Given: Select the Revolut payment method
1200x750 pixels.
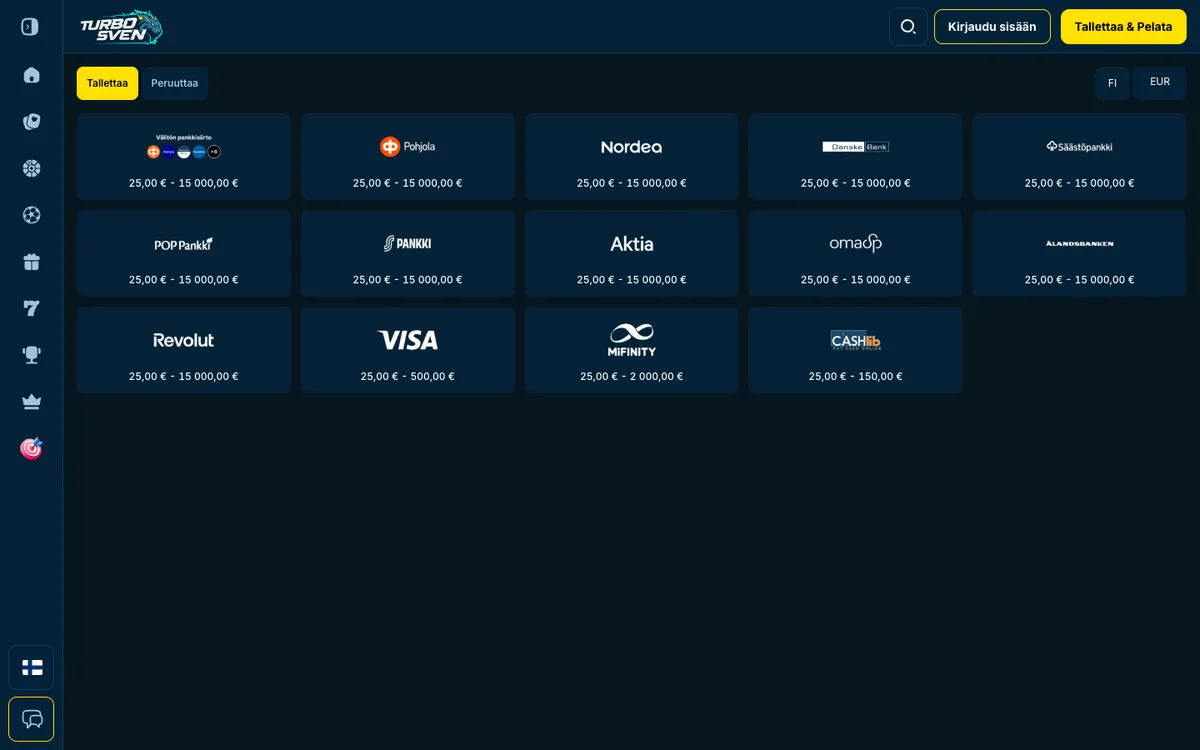Looking at the screenshot, I should 184,350.
